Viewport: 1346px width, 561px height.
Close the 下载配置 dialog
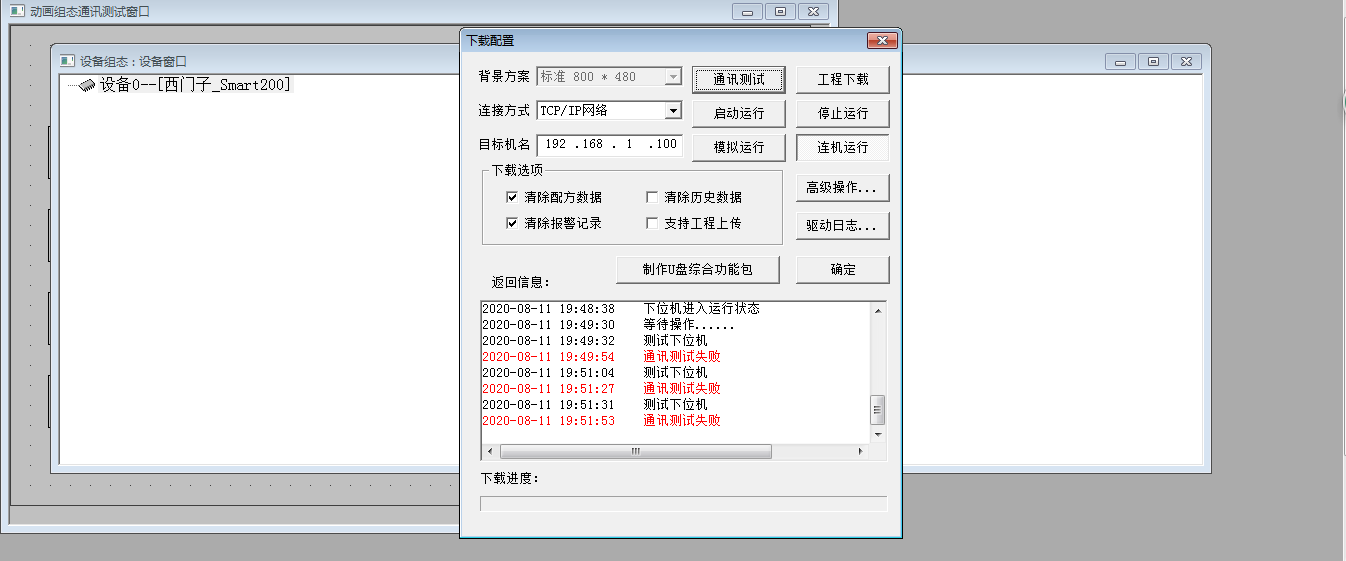click(x=881, y=41)
